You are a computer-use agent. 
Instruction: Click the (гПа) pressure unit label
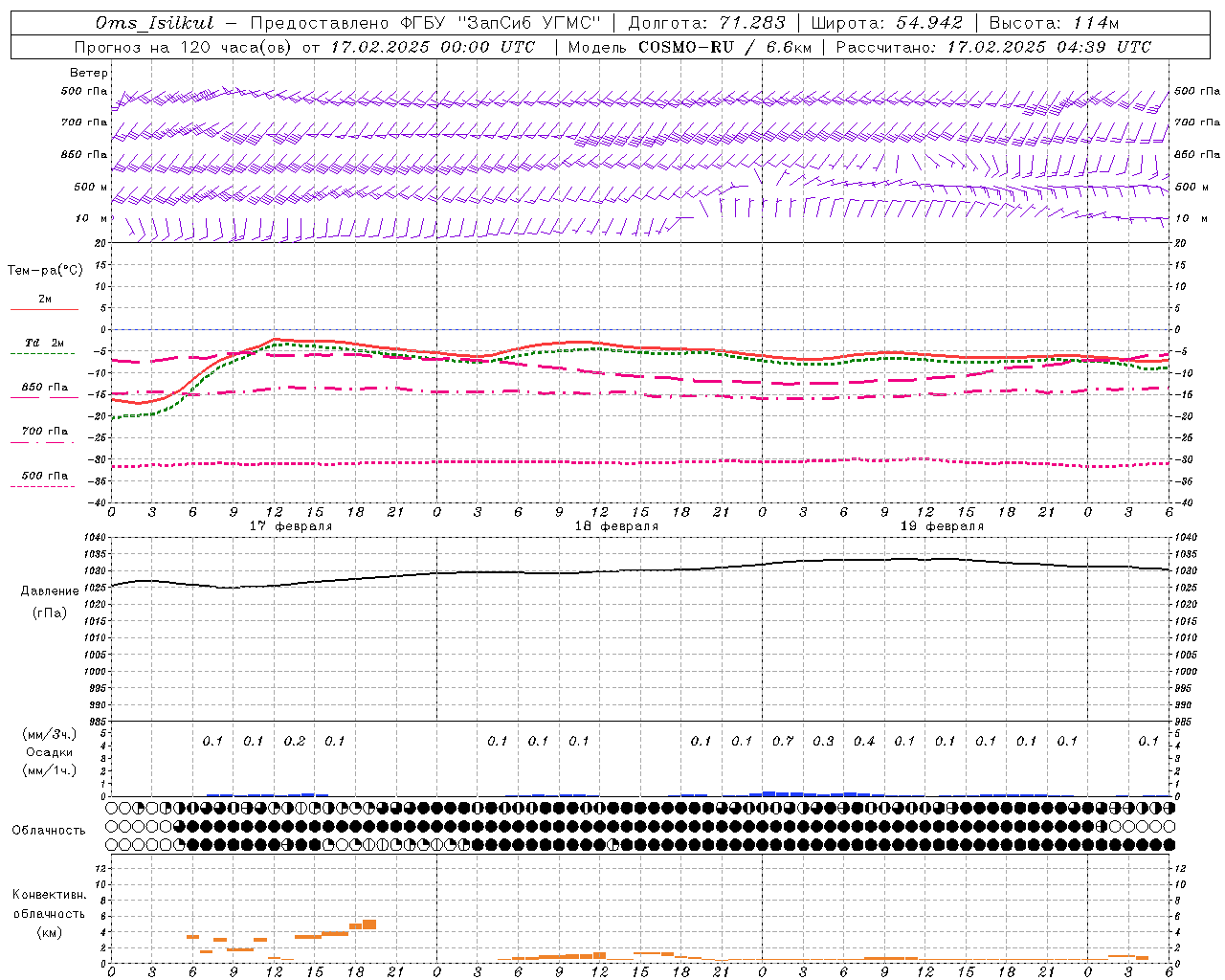[50, 612]
